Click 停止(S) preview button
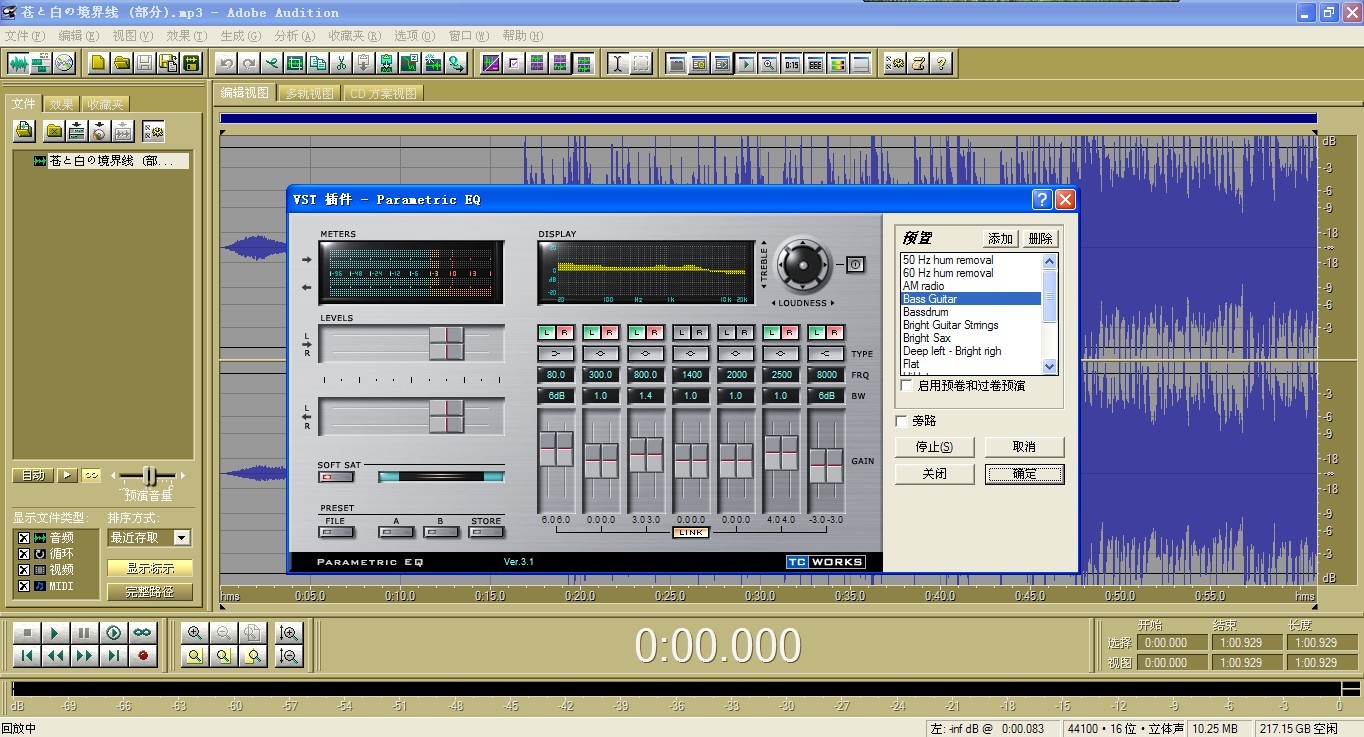Image resolution: width=1364 pixels, height=737 pixels. tap(934, 446)
